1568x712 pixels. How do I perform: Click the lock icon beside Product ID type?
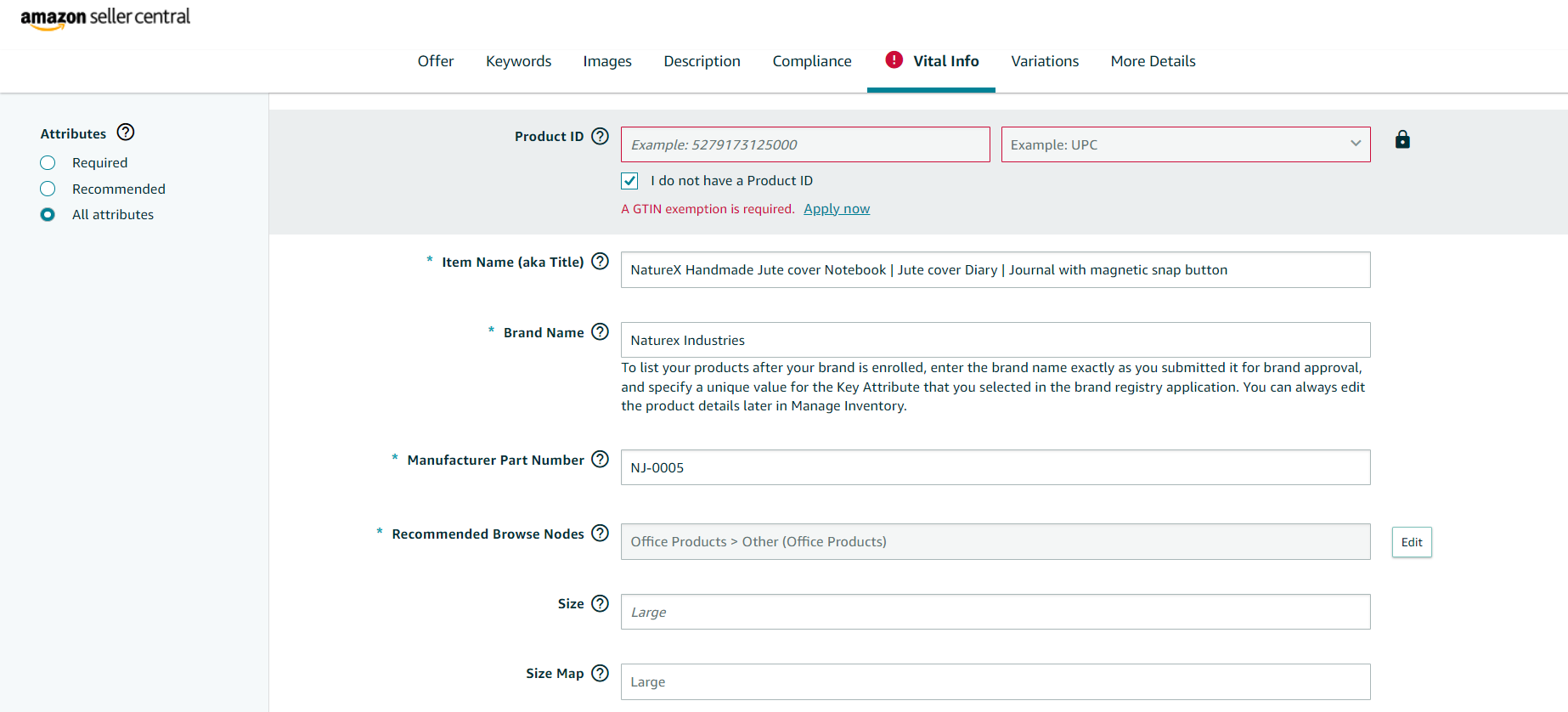pos(1402,139)
